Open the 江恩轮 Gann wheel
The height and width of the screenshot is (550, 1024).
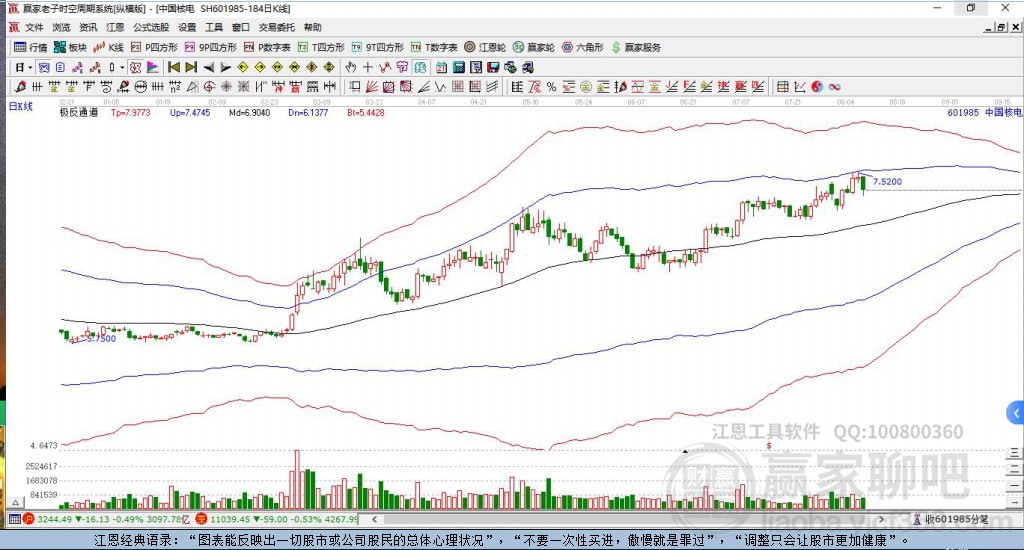[x=485, y=47]
